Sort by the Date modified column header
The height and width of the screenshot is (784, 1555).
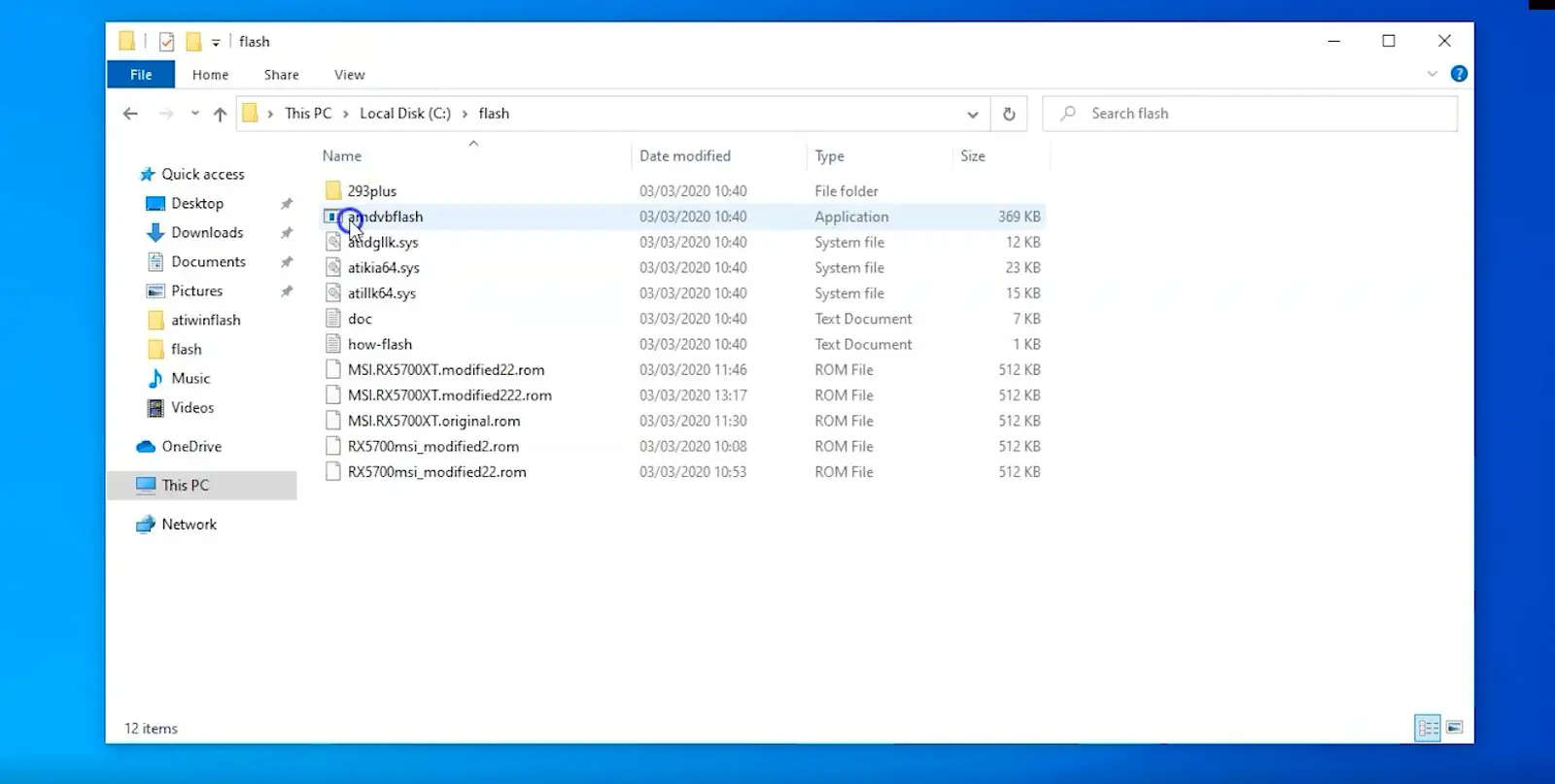684,155
